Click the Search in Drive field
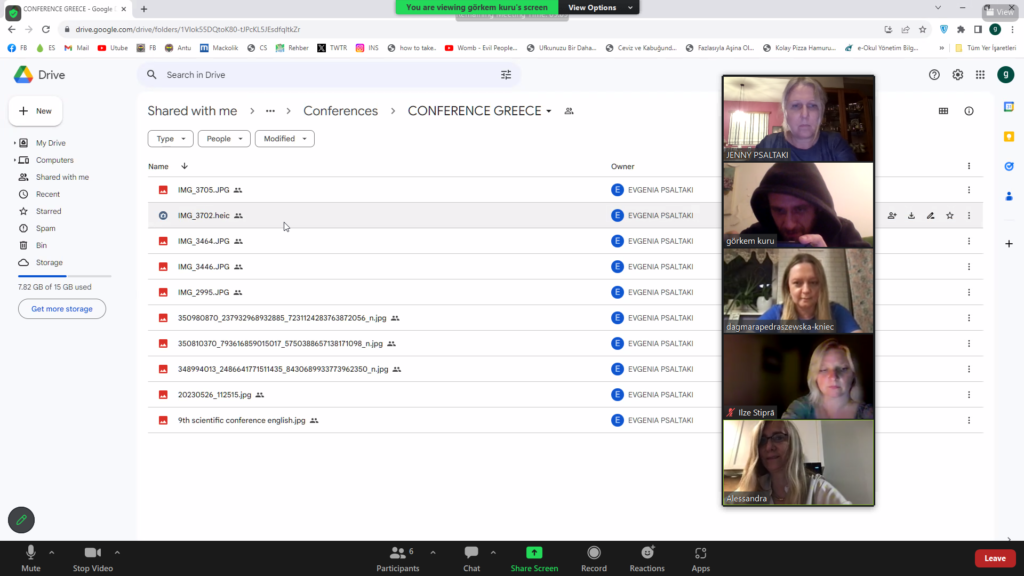1024x576 pixels. pos(320,75)
